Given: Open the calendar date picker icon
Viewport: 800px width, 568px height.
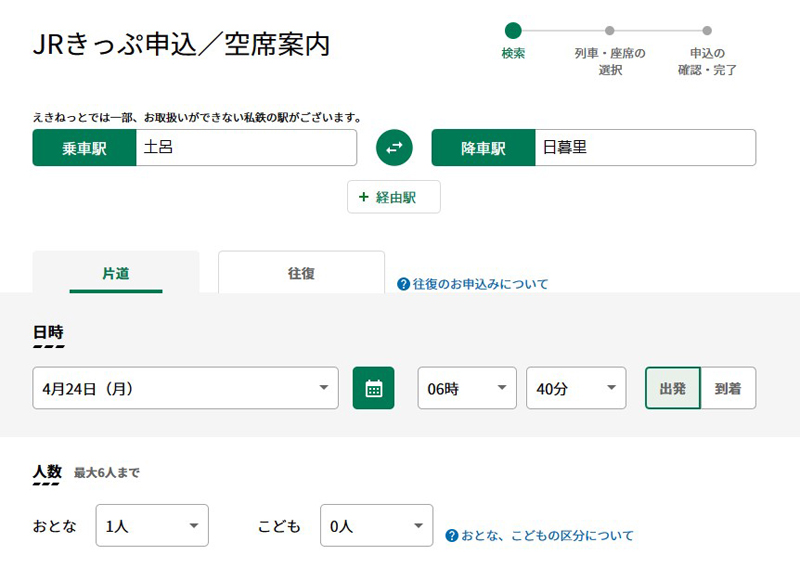Looking at the screenshot, I should pos(373,388).
